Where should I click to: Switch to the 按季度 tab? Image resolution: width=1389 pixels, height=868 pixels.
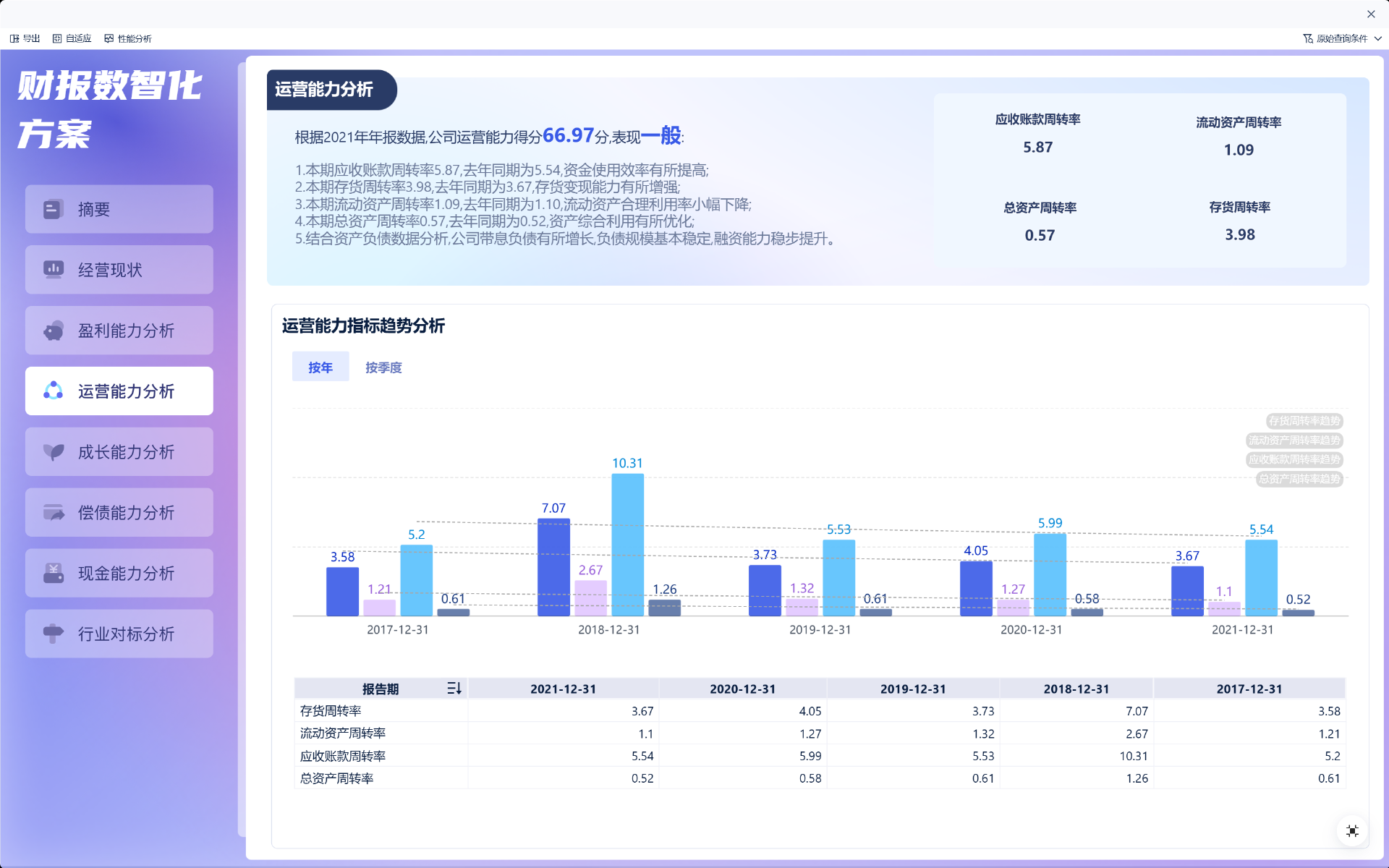[383, 367]
